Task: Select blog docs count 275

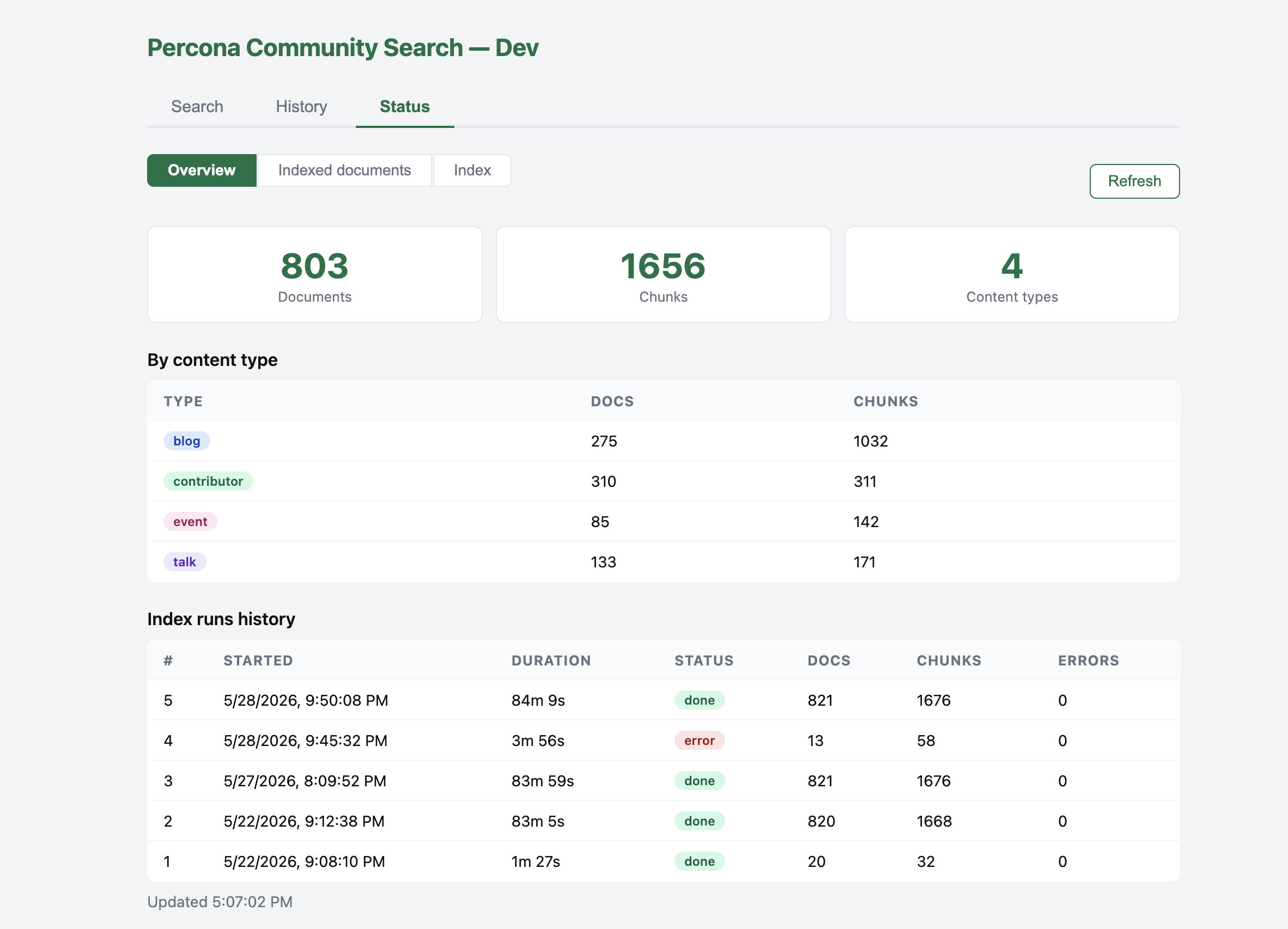Action: pyautogui.click(x=604, y=441)
